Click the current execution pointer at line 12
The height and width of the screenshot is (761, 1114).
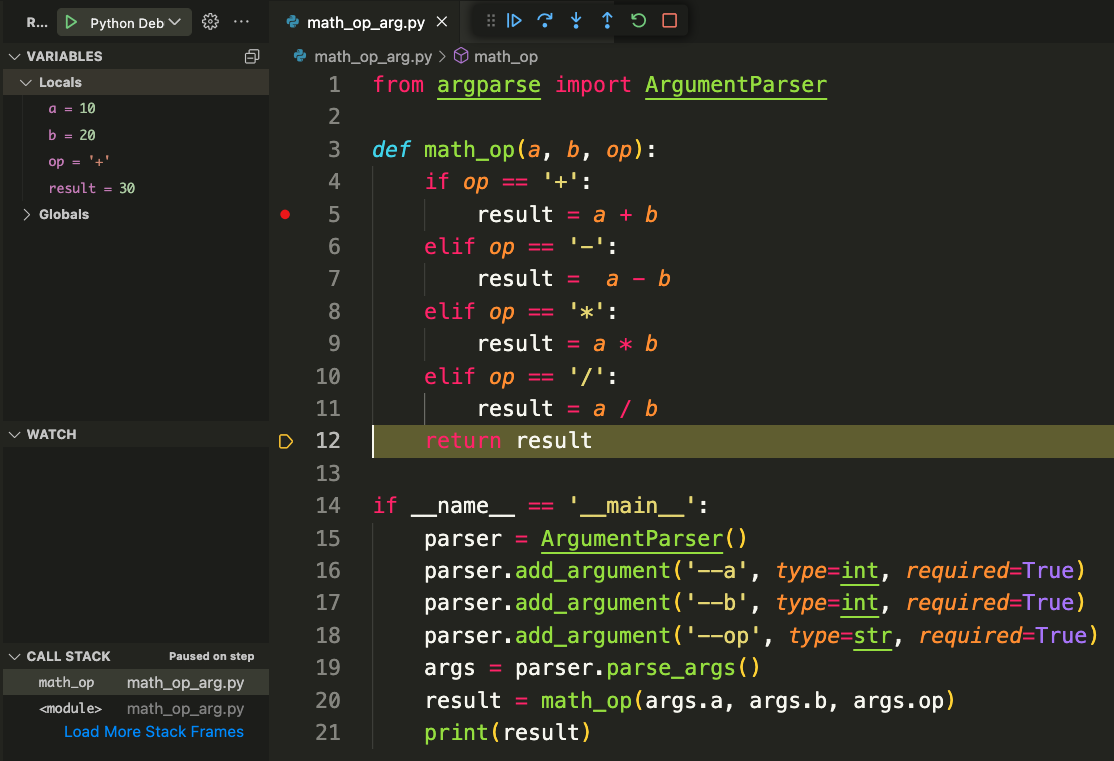286,441
